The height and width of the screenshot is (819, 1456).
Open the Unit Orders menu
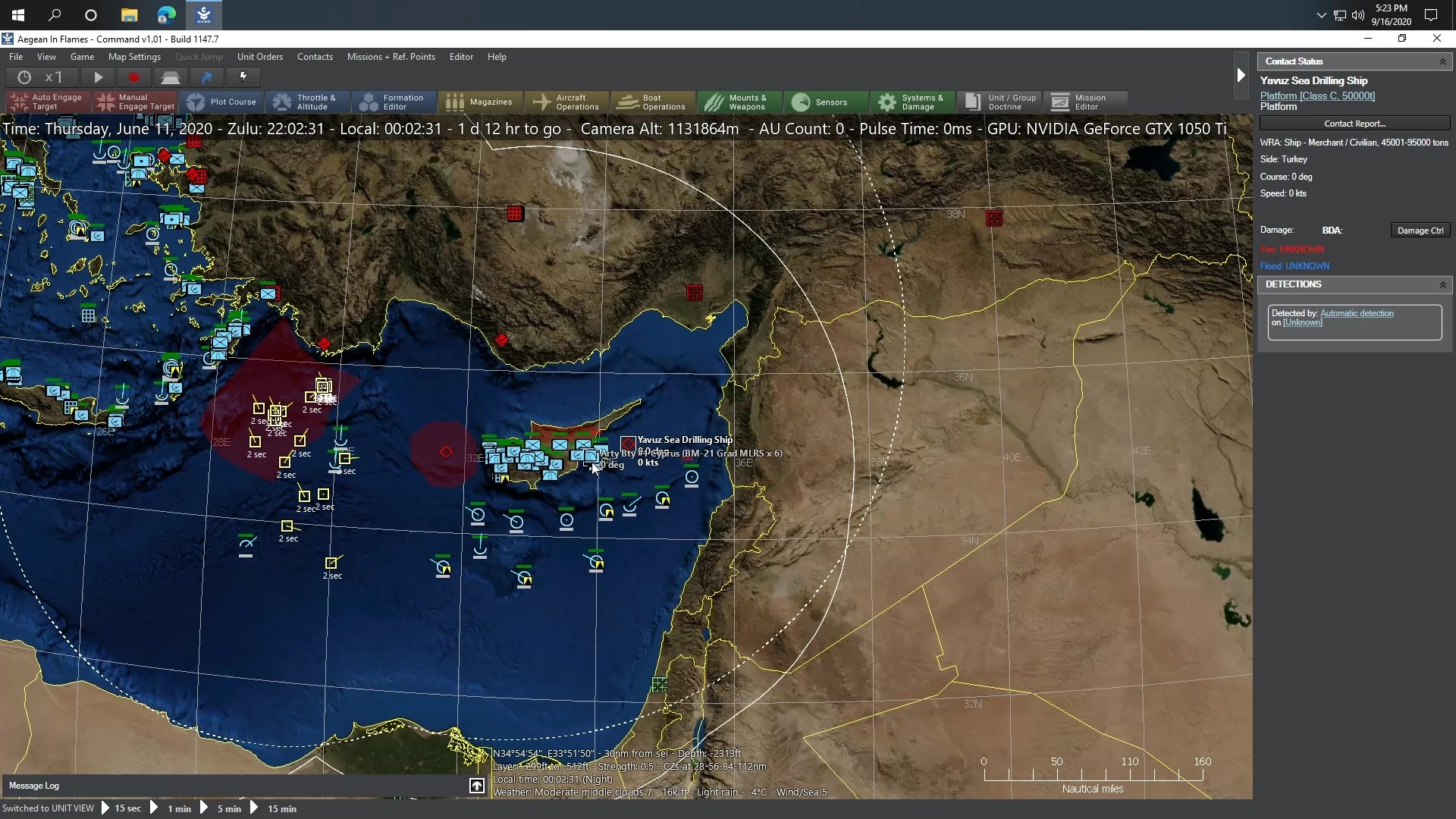point(260,57)
